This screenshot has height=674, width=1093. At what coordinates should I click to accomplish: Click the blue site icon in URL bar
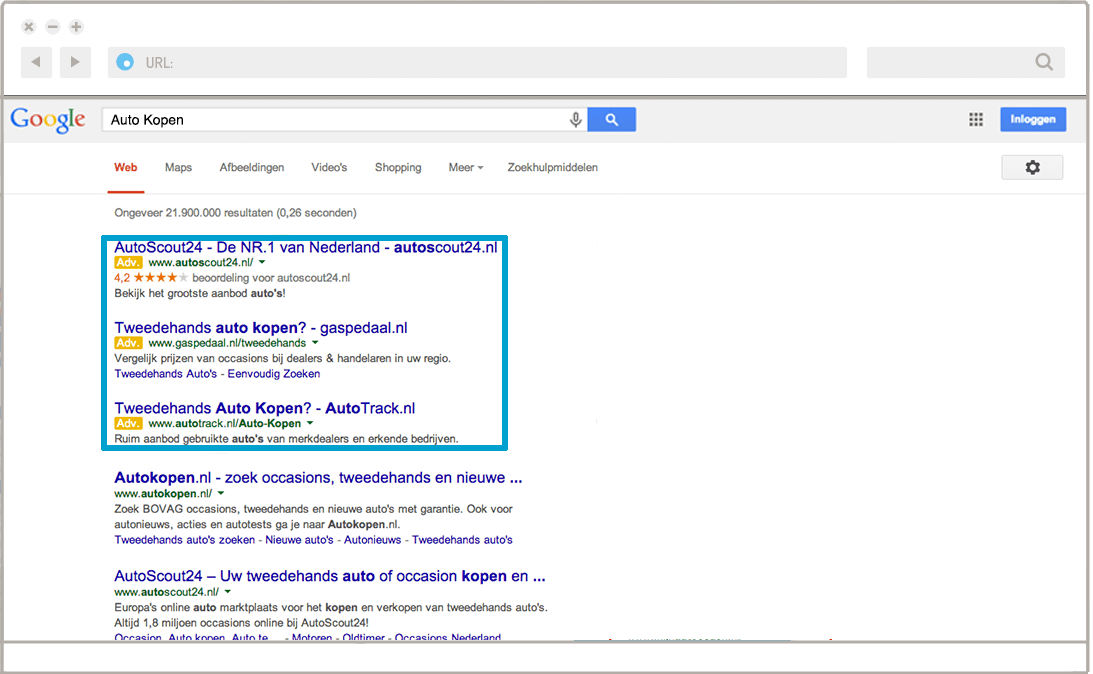(x=125, y=63)
